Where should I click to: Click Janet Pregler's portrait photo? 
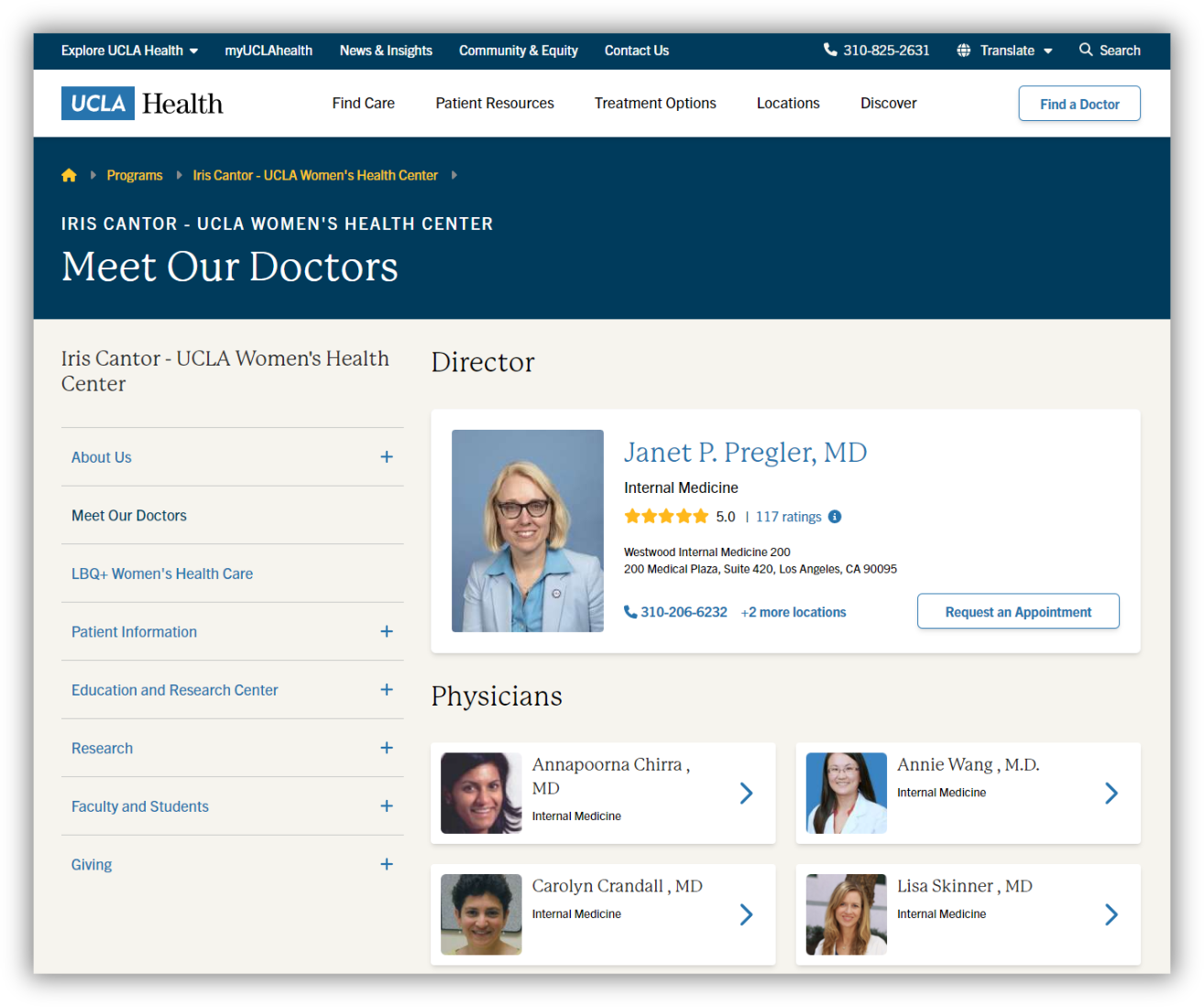click(528, 531)
